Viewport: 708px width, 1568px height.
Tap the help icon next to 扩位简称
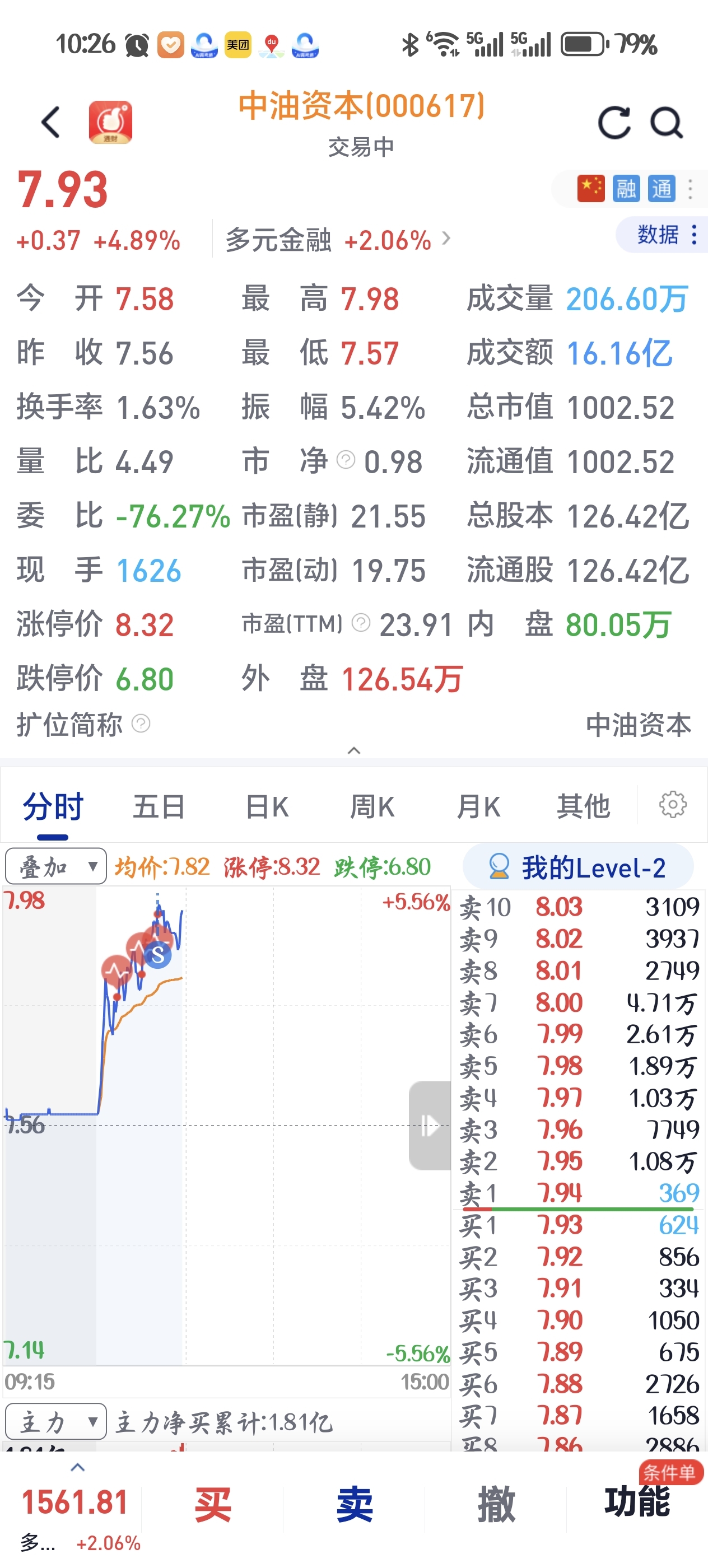[141, 723]
